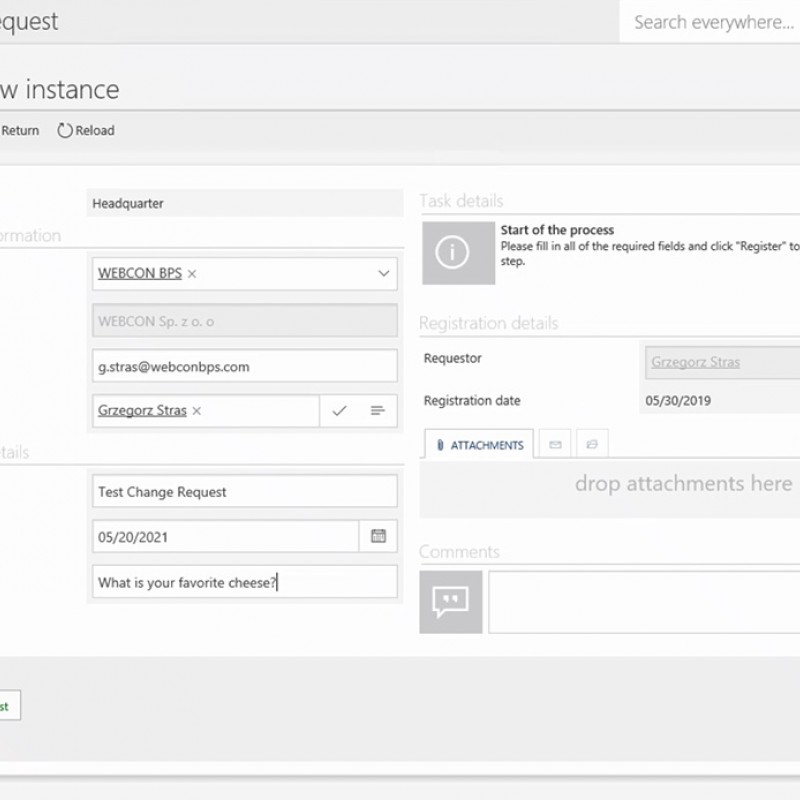Screen dimensions: 800x800
Task: Click the Return button in the toolbar
Action: [20, 130]
